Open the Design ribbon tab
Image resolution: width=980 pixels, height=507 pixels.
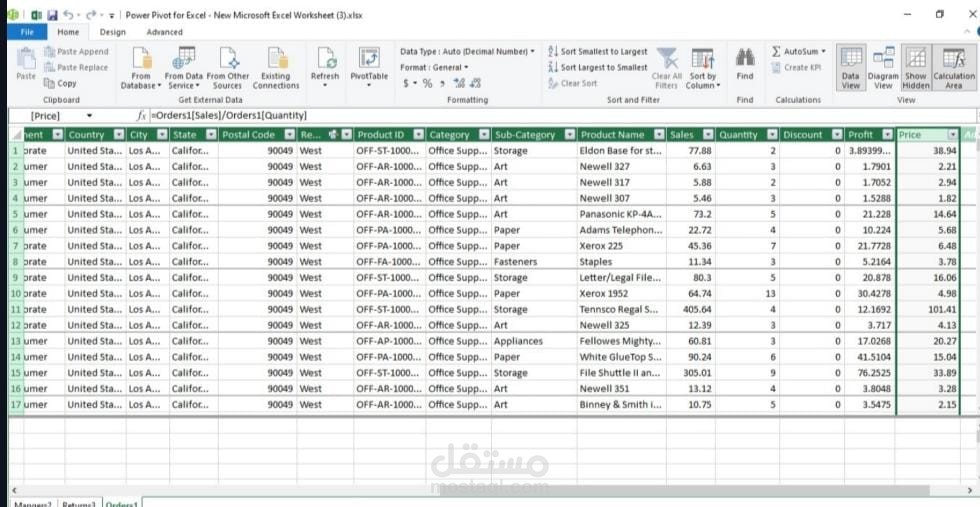click(112, 32)
